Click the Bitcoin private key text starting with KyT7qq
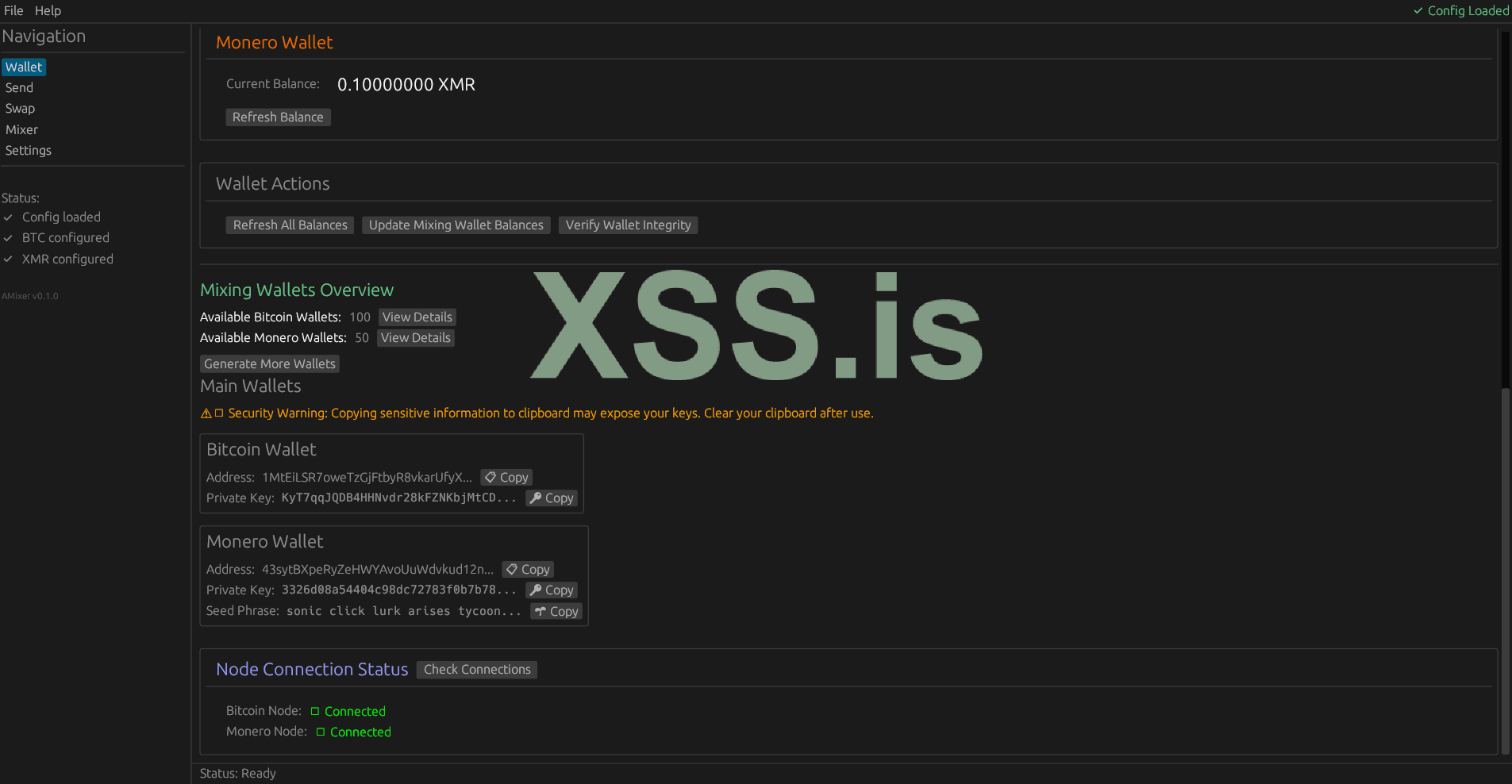The width and height of the screenshot is (1512, 784). click(x=398, y=498)
